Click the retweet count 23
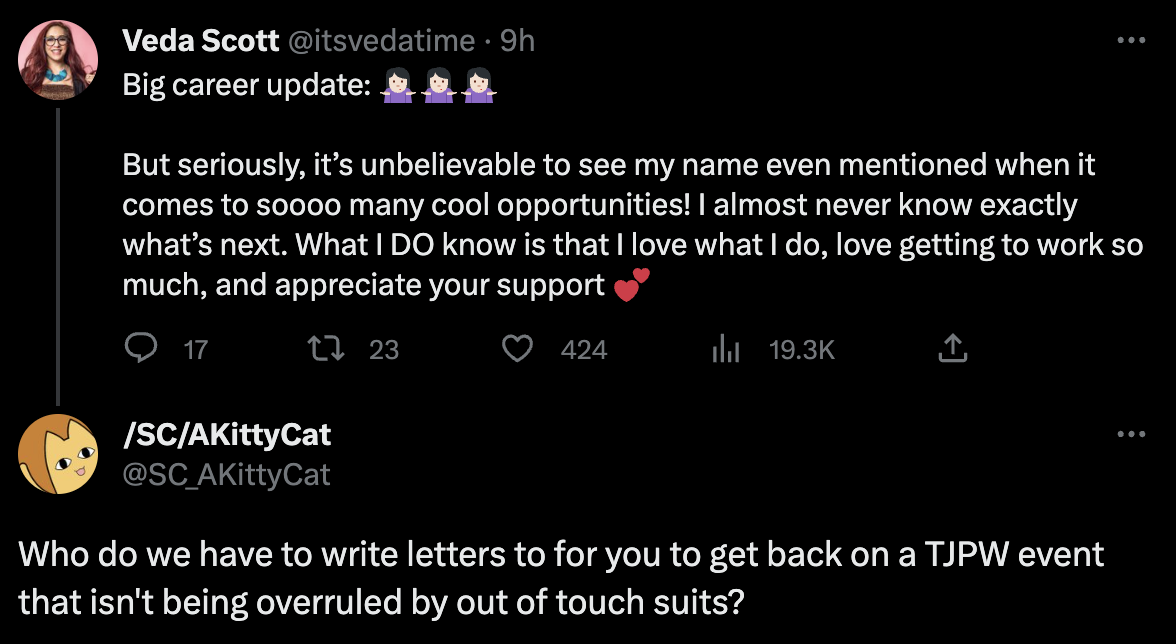The image size is (1176, 644). (x=384, y=349)
